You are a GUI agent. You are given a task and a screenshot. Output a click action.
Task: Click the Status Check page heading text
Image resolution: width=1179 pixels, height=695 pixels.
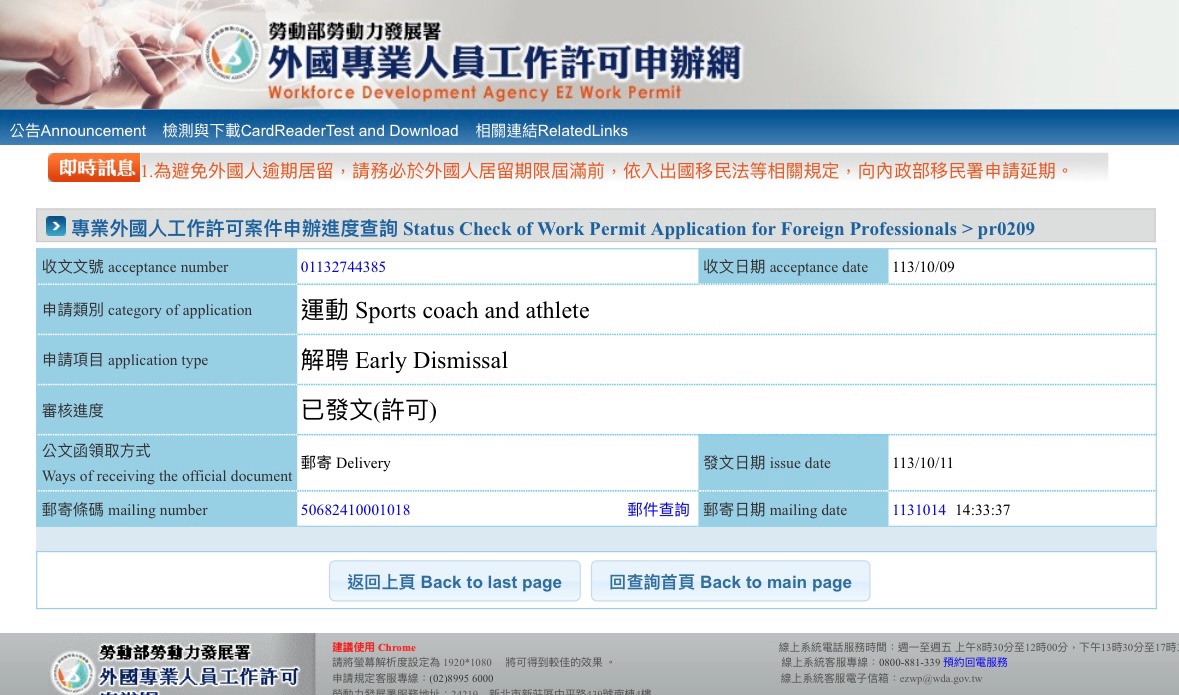(552, 229)
